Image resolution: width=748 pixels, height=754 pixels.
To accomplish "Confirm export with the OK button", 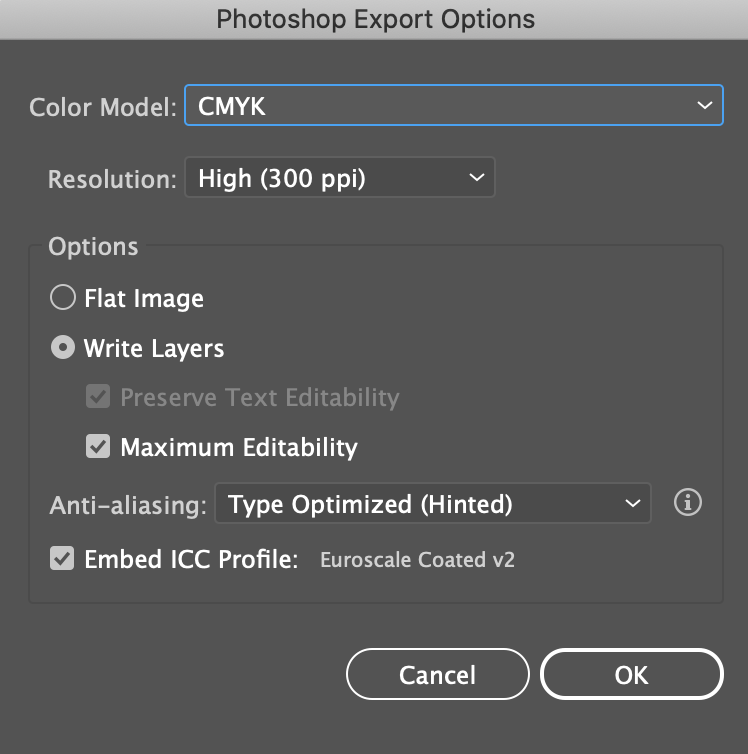I will click(x=631, y=675).
